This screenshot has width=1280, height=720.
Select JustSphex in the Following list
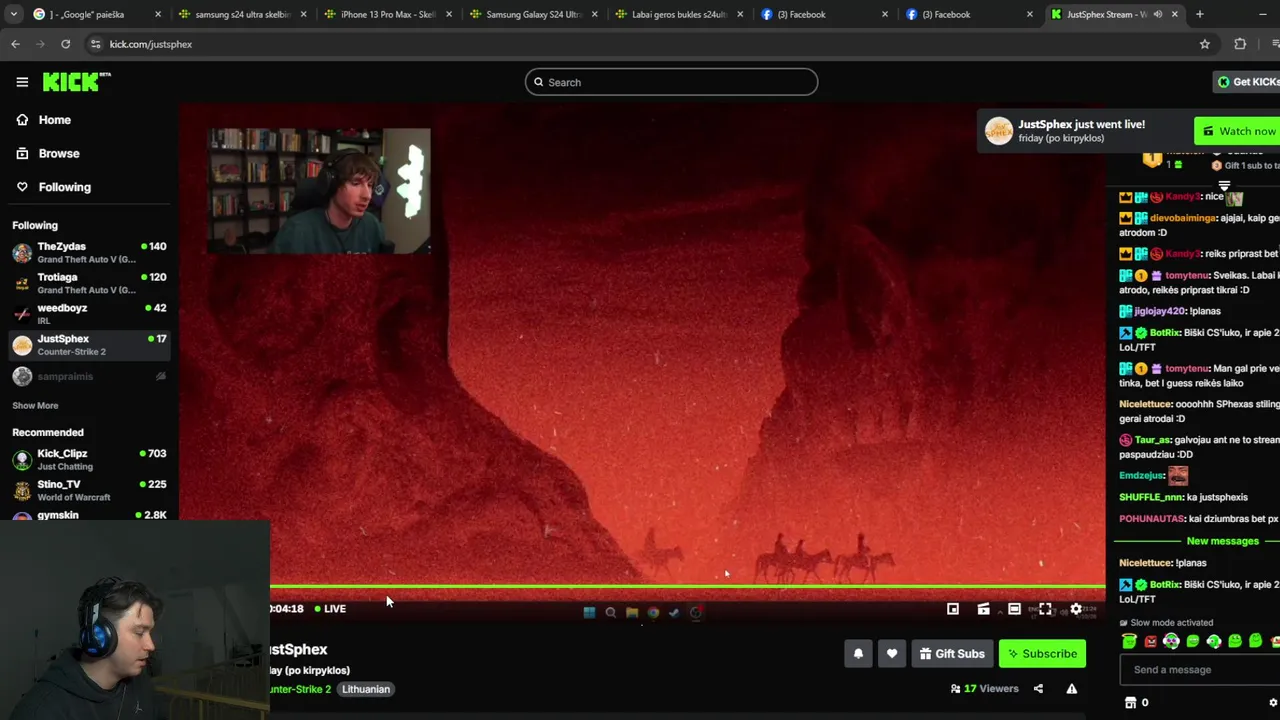pyautogui.click(x=89, y=345)
